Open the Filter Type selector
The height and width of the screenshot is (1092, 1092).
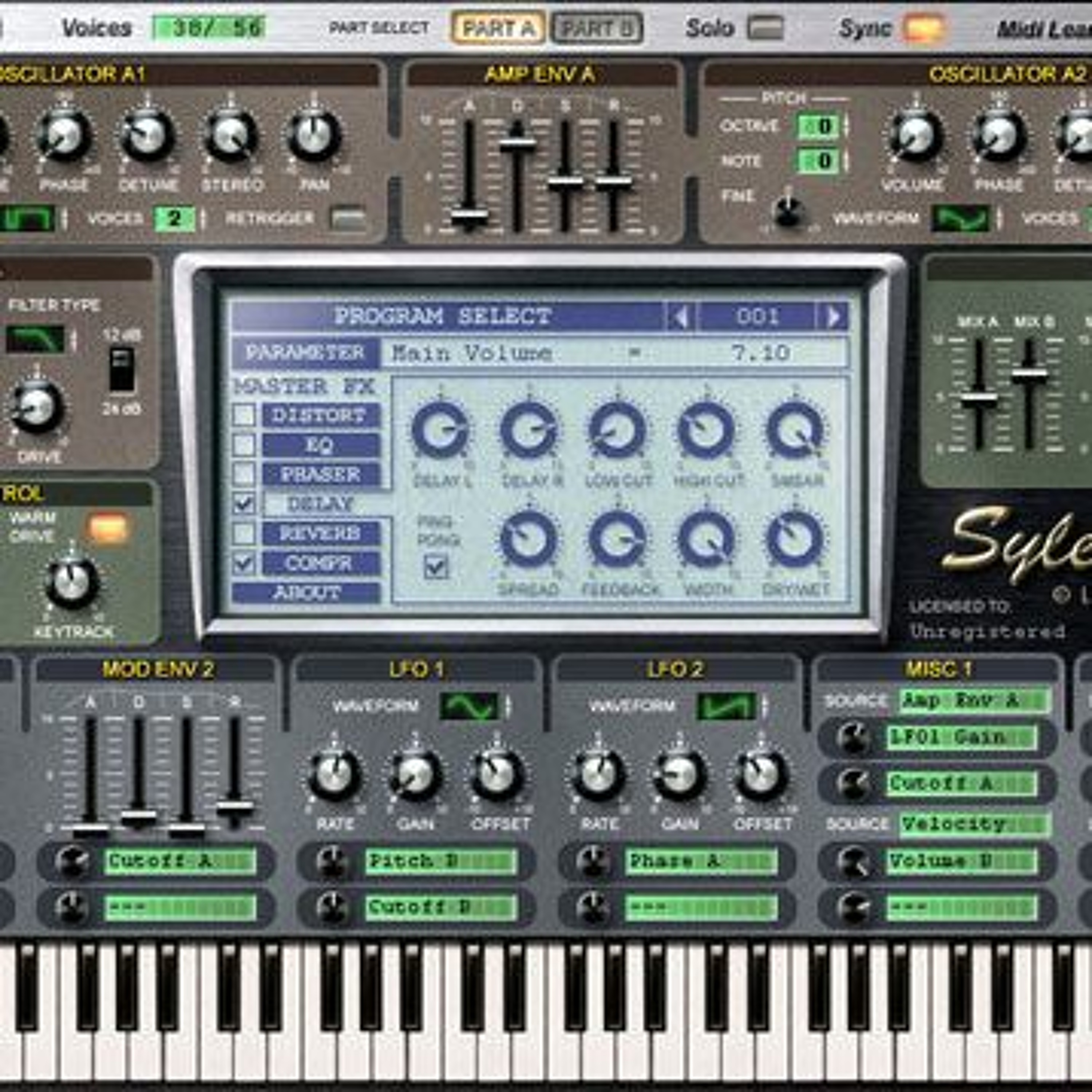click(36, 339)
